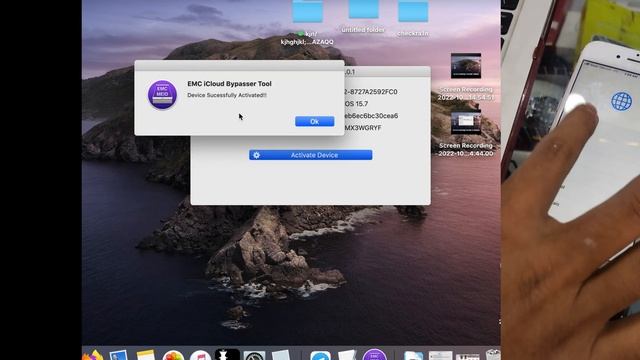Click the hash text ending eb6ec6bc30cea6
Viewport: 640px width, 360px height.
371,116
